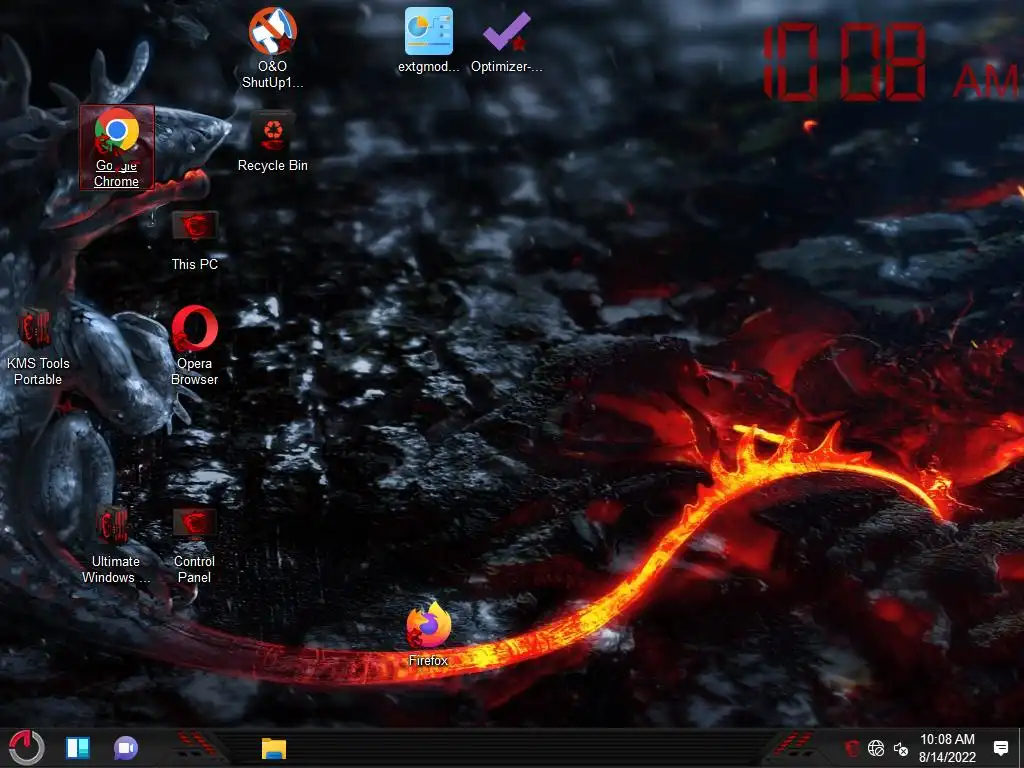1024x768 pixels.
Task: Select the Google Chrome desktop shortcut
Action: coord(117,148)
